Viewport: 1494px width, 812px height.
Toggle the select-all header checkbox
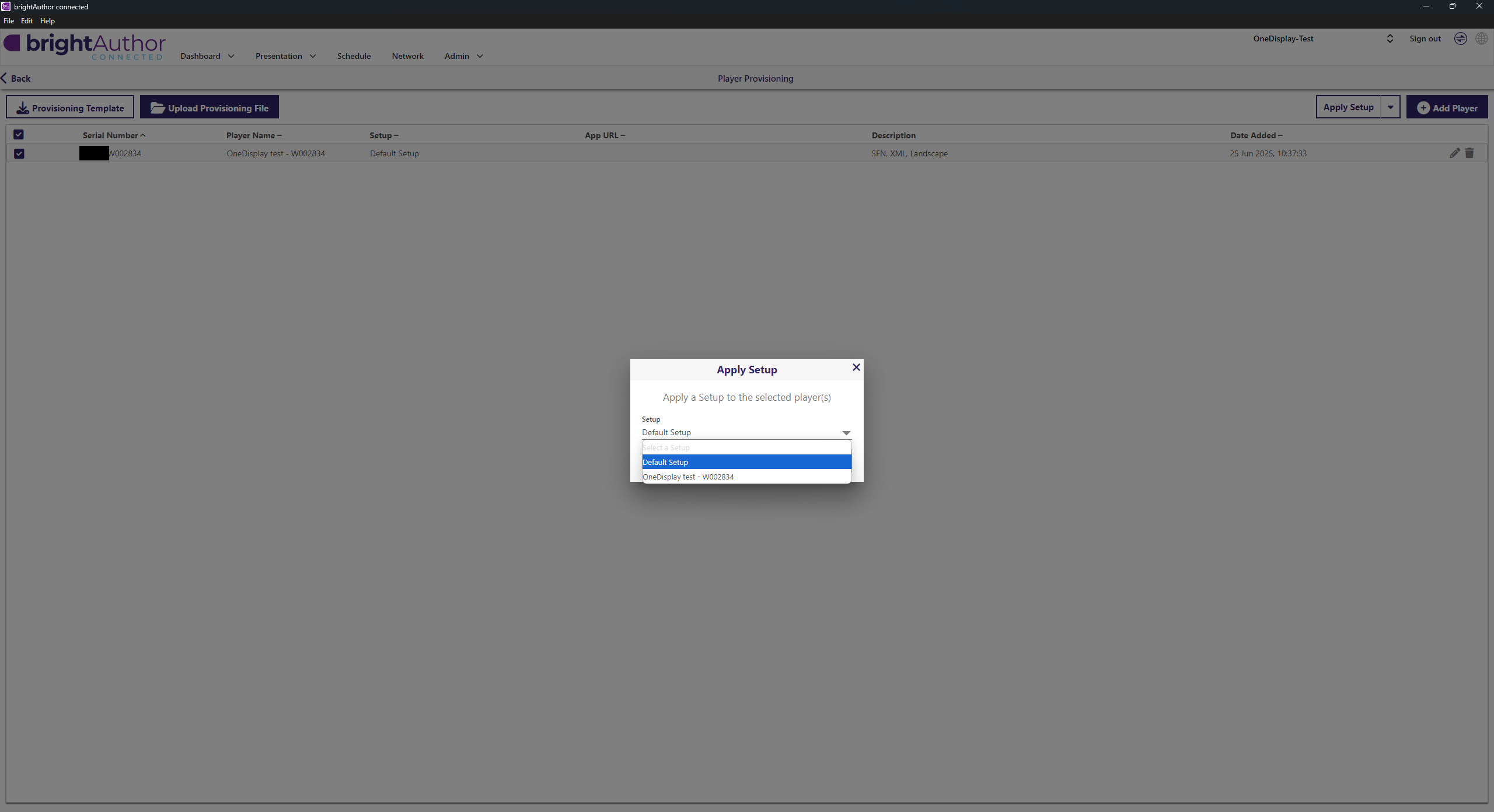coord(19,135)
